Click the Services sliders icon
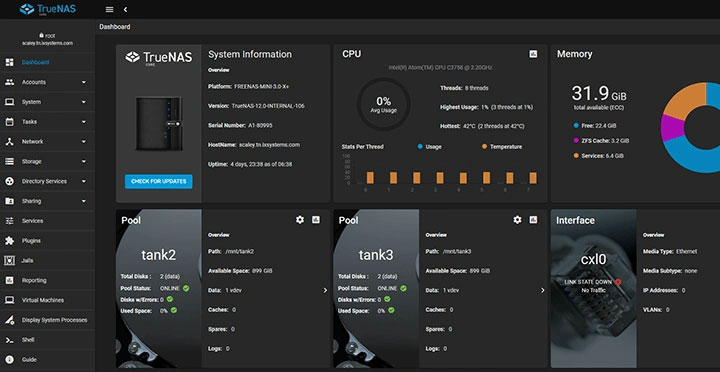This screenshot has height=372, width=720. [x=9, y=221]
